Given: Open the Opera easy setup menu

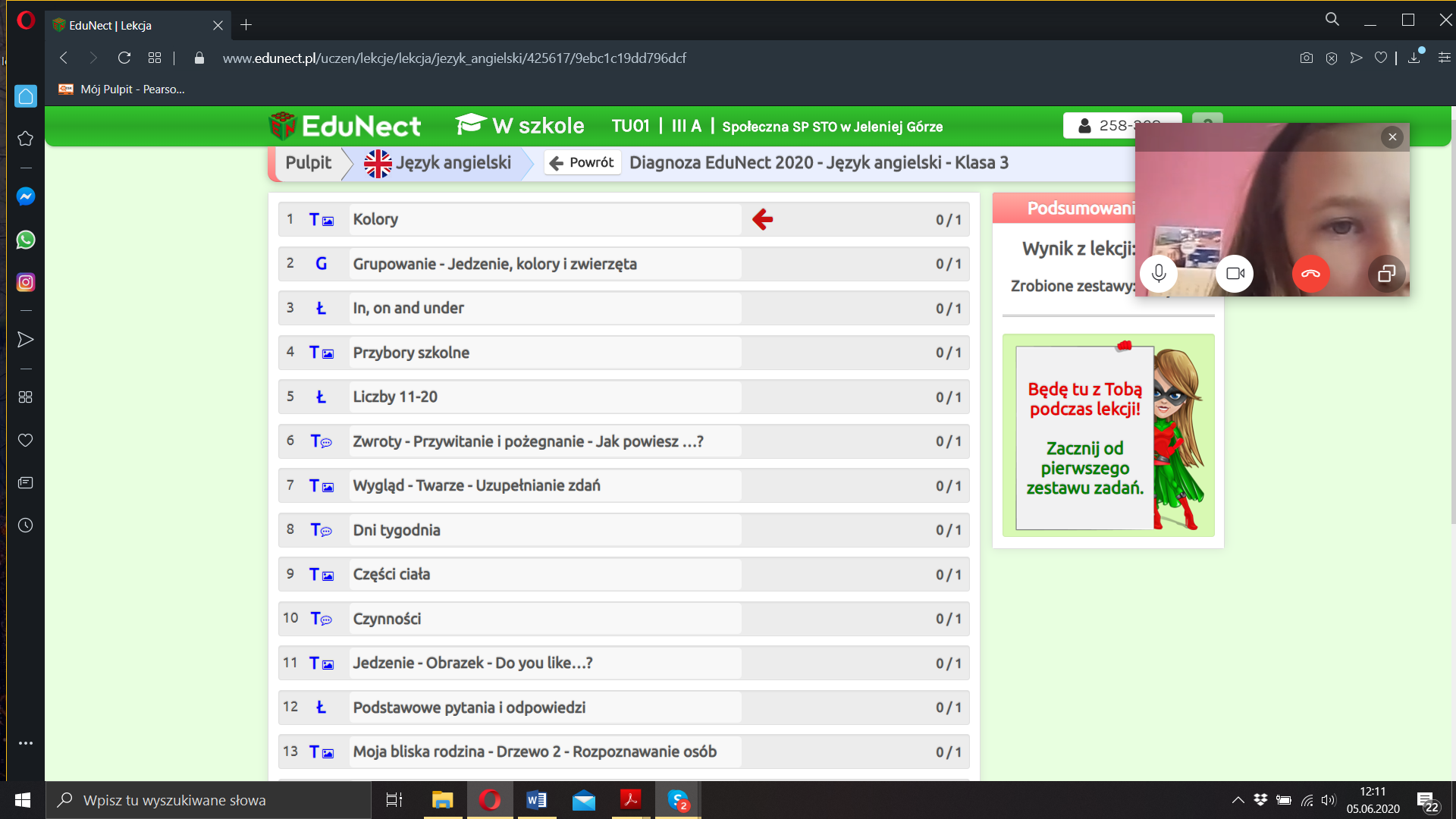Looking at the screenshot, I should tap(1445, 58).
